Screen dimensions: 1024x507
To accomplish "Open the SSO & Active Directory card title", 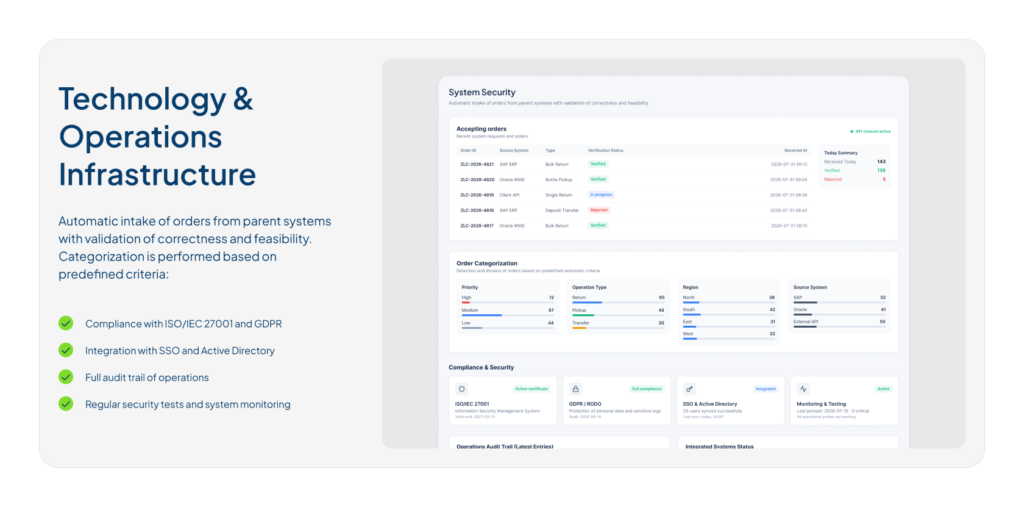I will pos(710,404).
